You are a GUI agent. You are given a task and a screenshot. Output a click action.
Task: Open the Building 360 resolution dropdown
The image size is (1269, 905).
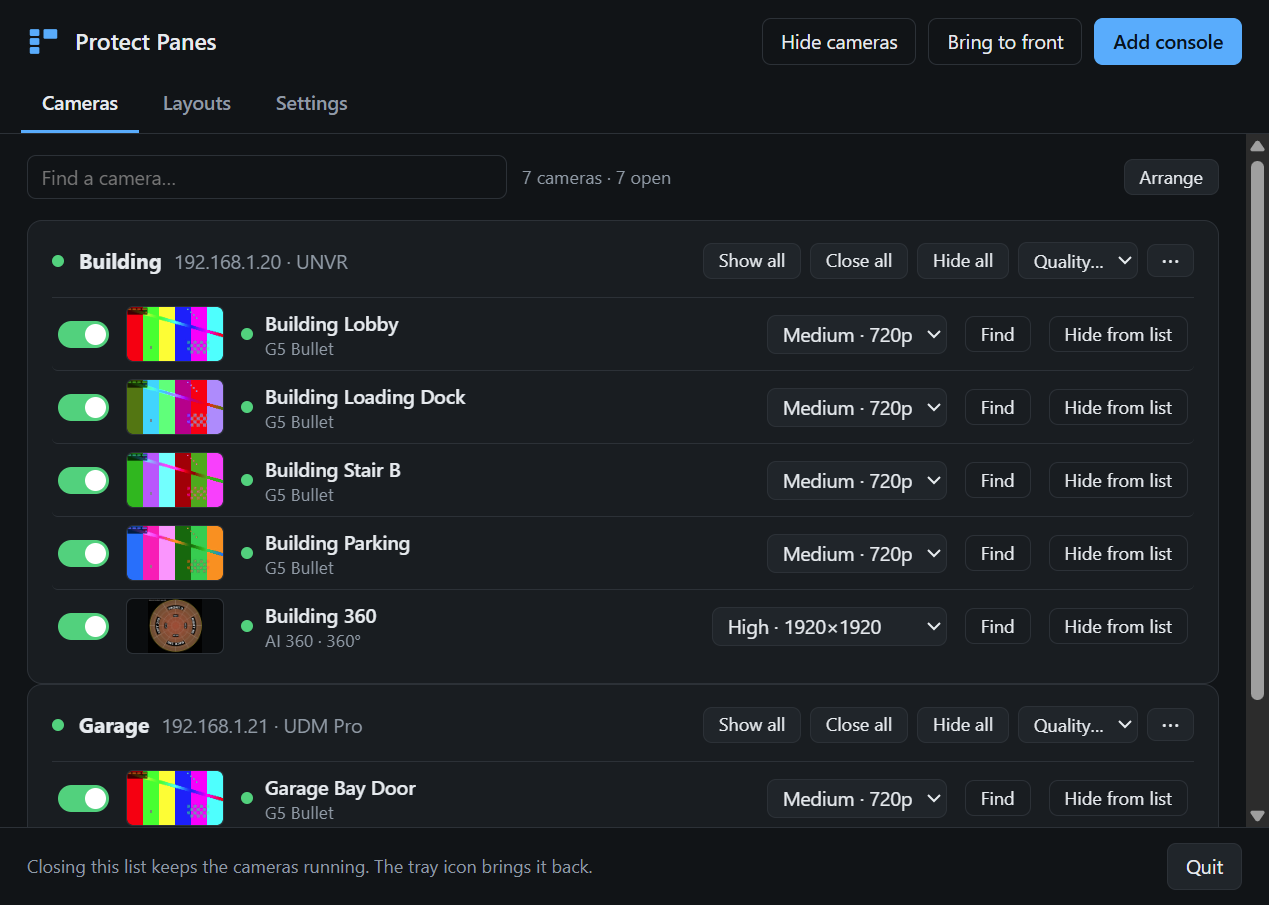829,627
